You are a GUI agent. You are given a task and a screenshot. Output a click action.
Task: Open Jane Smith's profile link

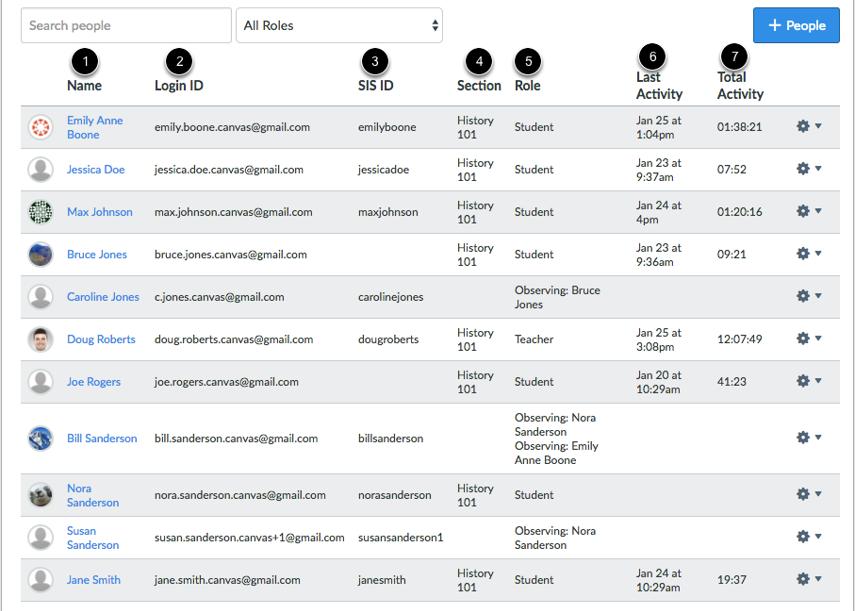(94, 580)
